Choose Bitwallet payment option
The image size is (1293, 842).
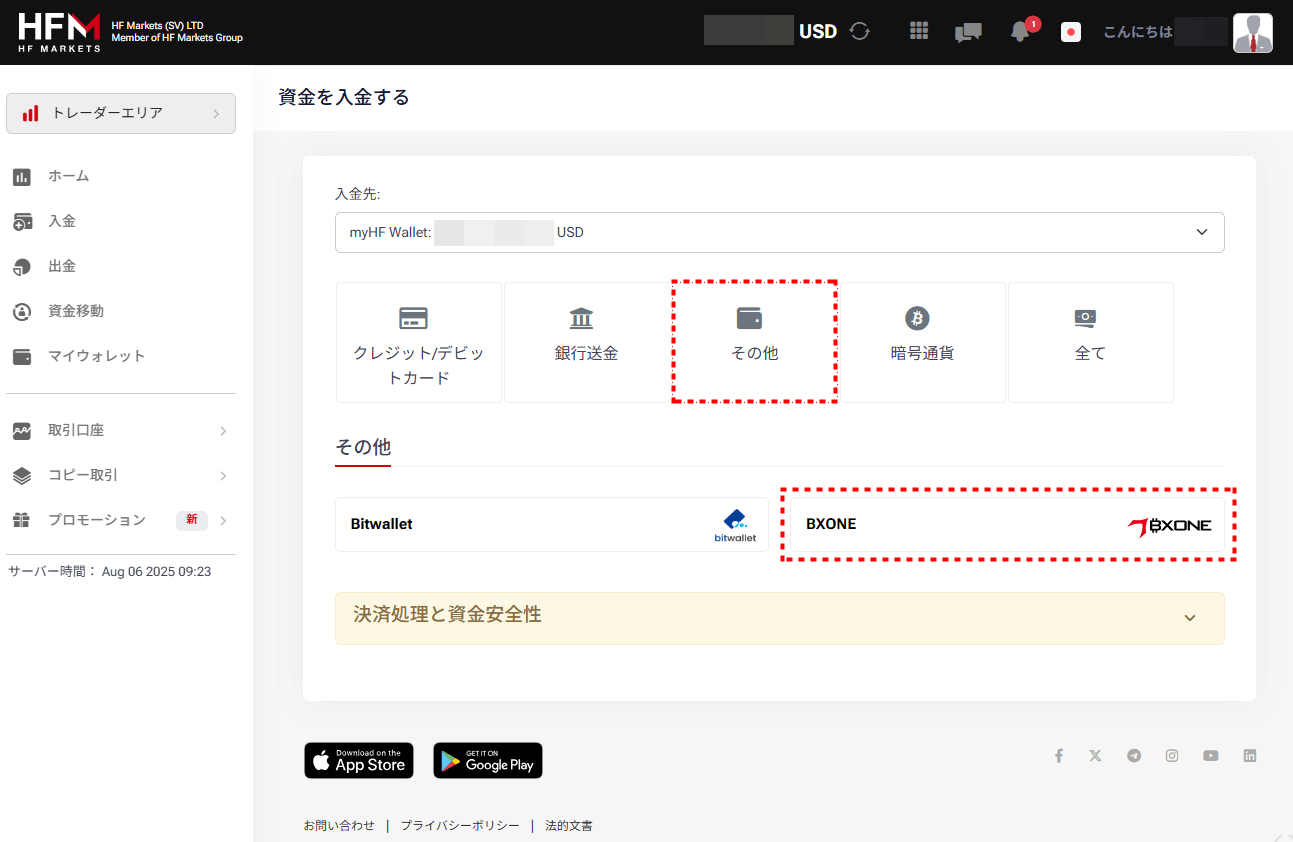(x=552, y=525)
